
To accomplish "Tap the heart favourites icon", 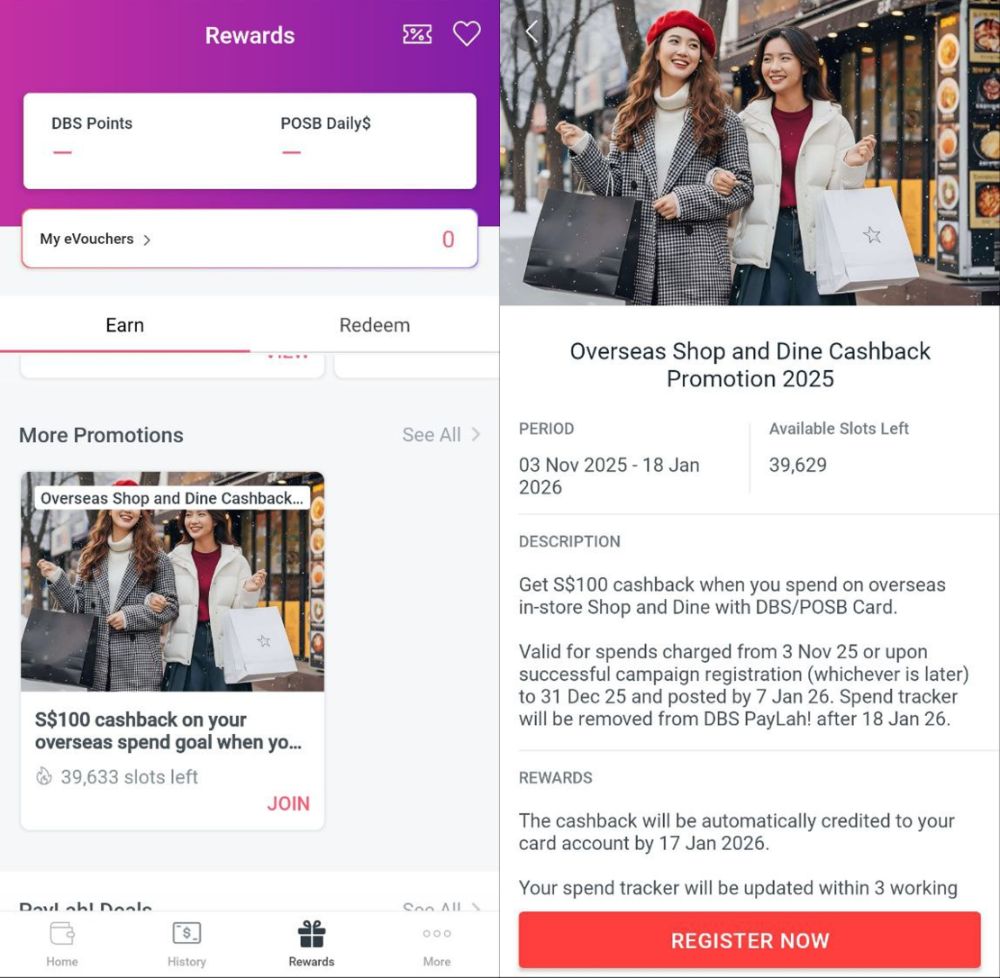I will pyautogui.click(x=466, y=34).
